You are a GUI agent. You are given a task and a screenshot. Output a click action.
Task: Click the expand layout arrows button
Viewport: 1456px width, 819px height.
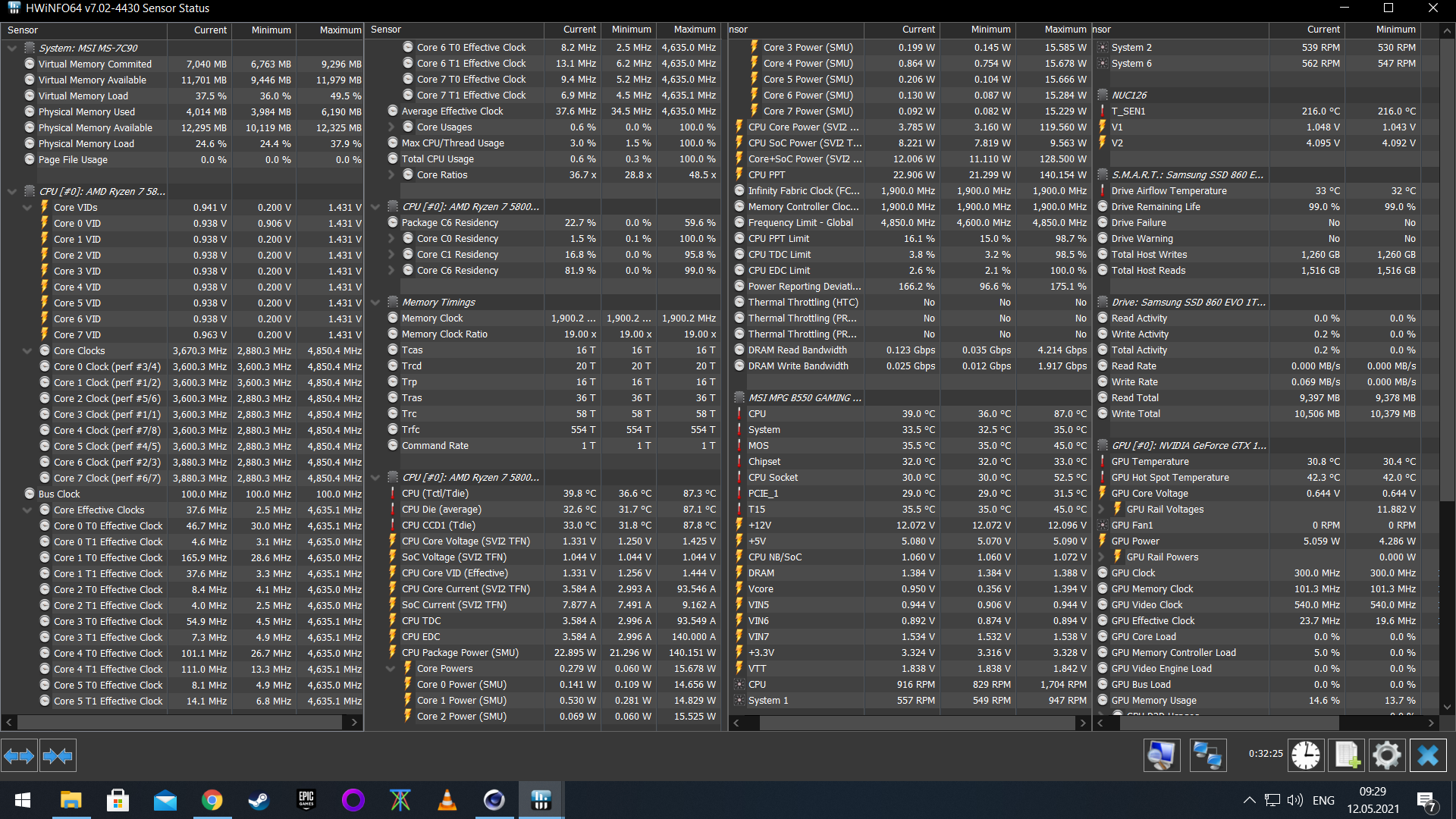(x=19, y=756)
